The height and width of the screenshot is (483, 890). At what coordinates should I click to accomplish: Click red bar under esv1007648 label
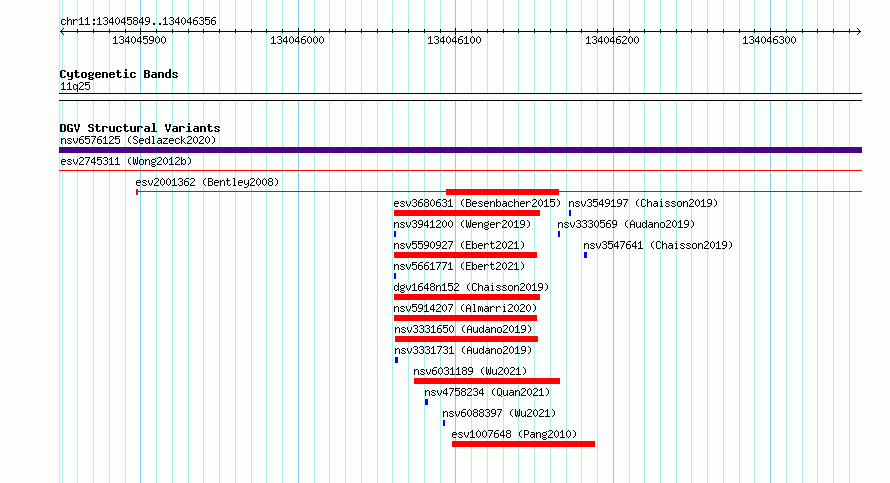pyautogui.click(x=523, y=444)
